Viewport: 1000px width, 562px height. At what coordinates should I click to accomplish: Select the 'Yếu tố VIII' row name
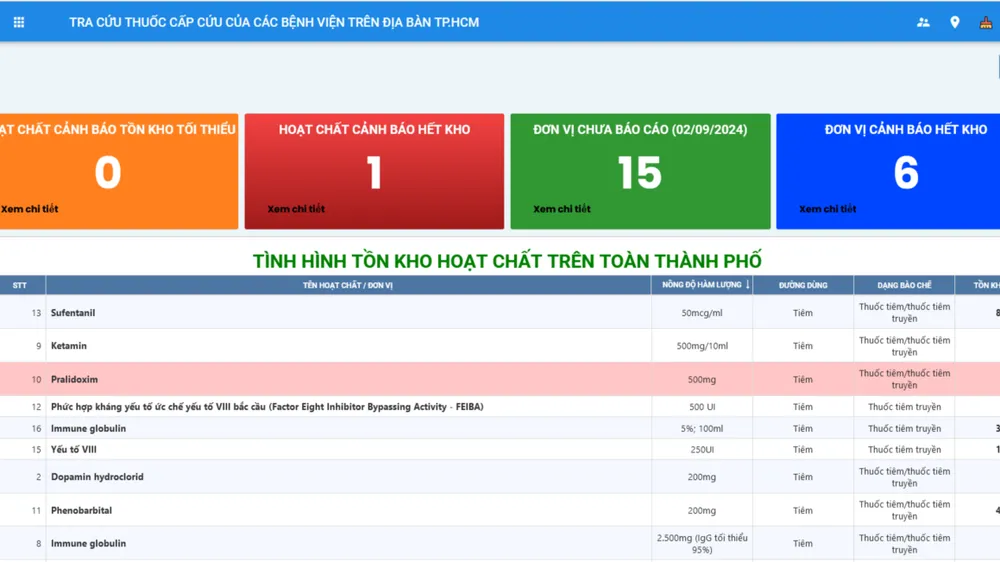(74, 449)
